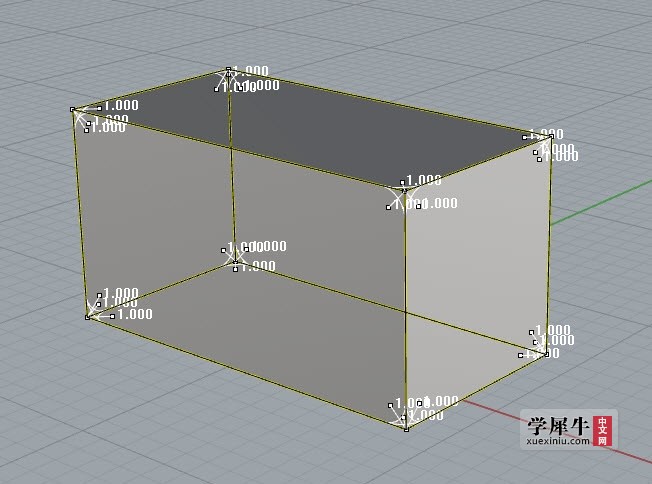Select the box's top corner point nearest the viewer
The image size is (652, 484).
405,191
